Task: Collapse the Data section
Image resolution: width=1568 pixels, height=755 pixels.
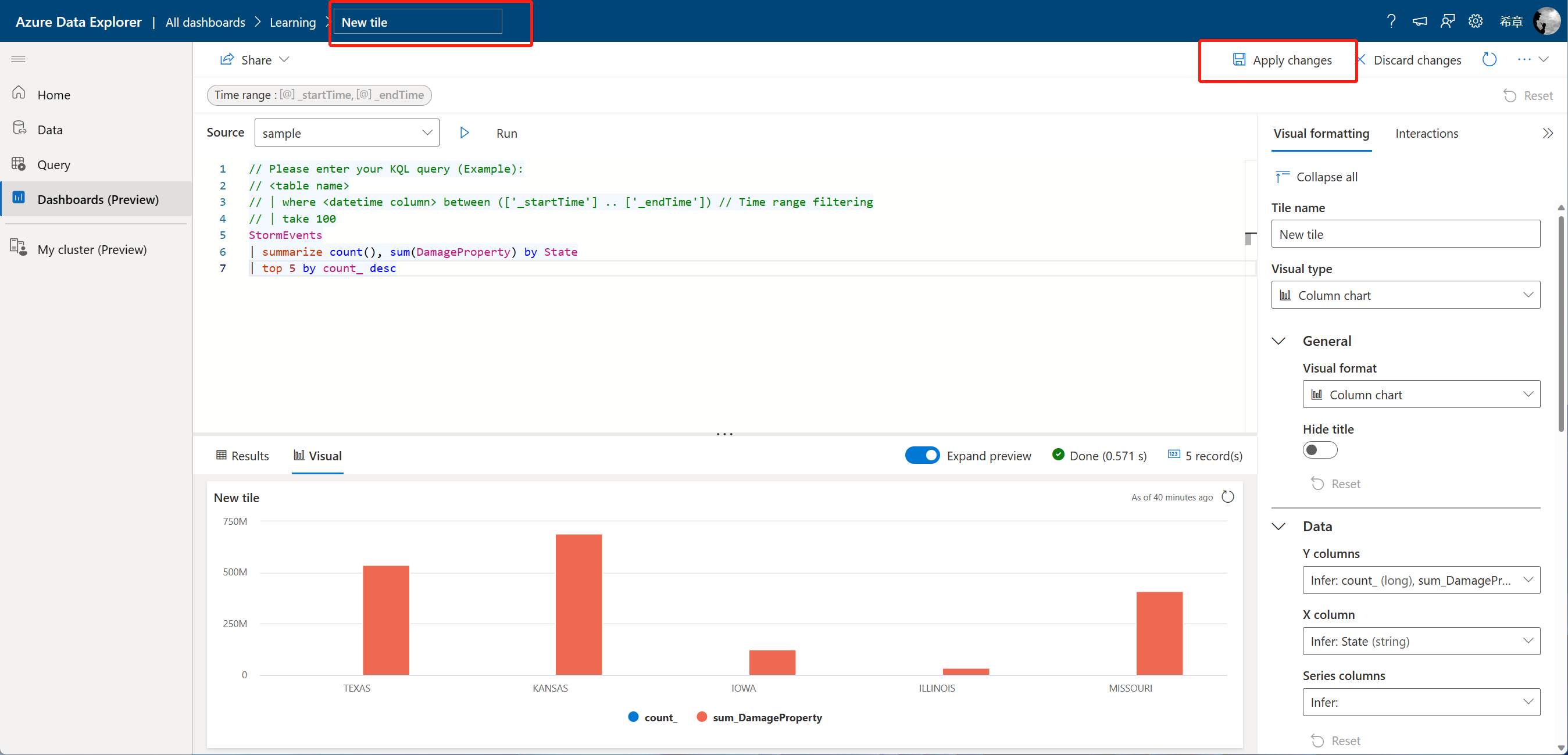Action: 1279,526
